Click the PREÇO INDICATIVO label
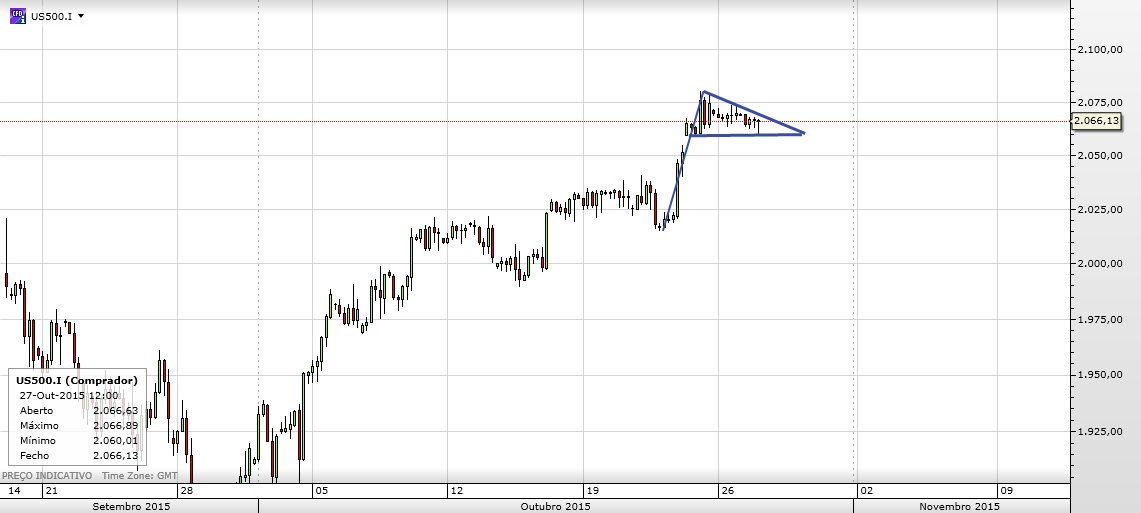This screenshot has height=513, width=1141. [x=47, y=476]
